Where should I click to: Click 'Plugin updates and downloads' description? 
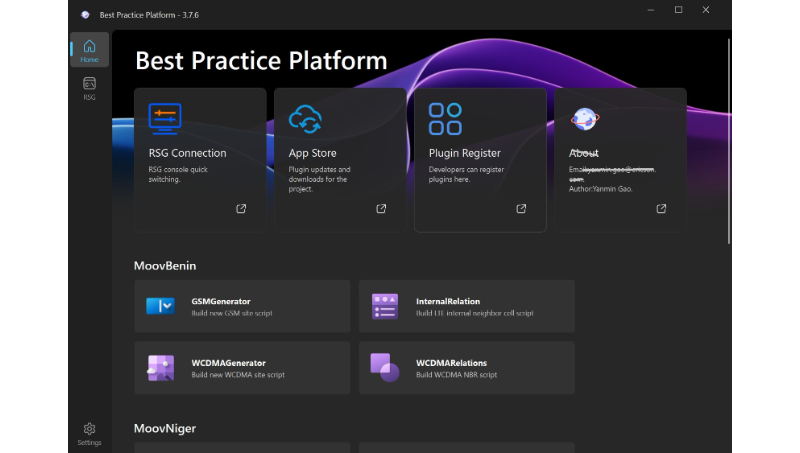pos(319,179)
